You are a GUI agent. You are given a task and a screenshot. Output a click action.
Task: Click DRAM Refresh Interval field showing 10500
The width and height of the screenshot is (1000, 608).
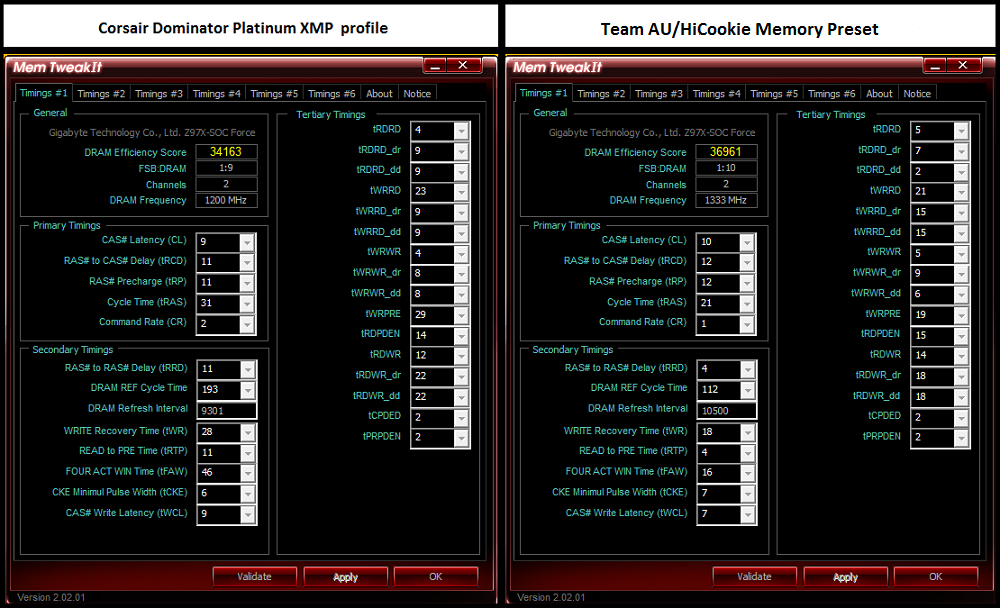pos(726,411)
